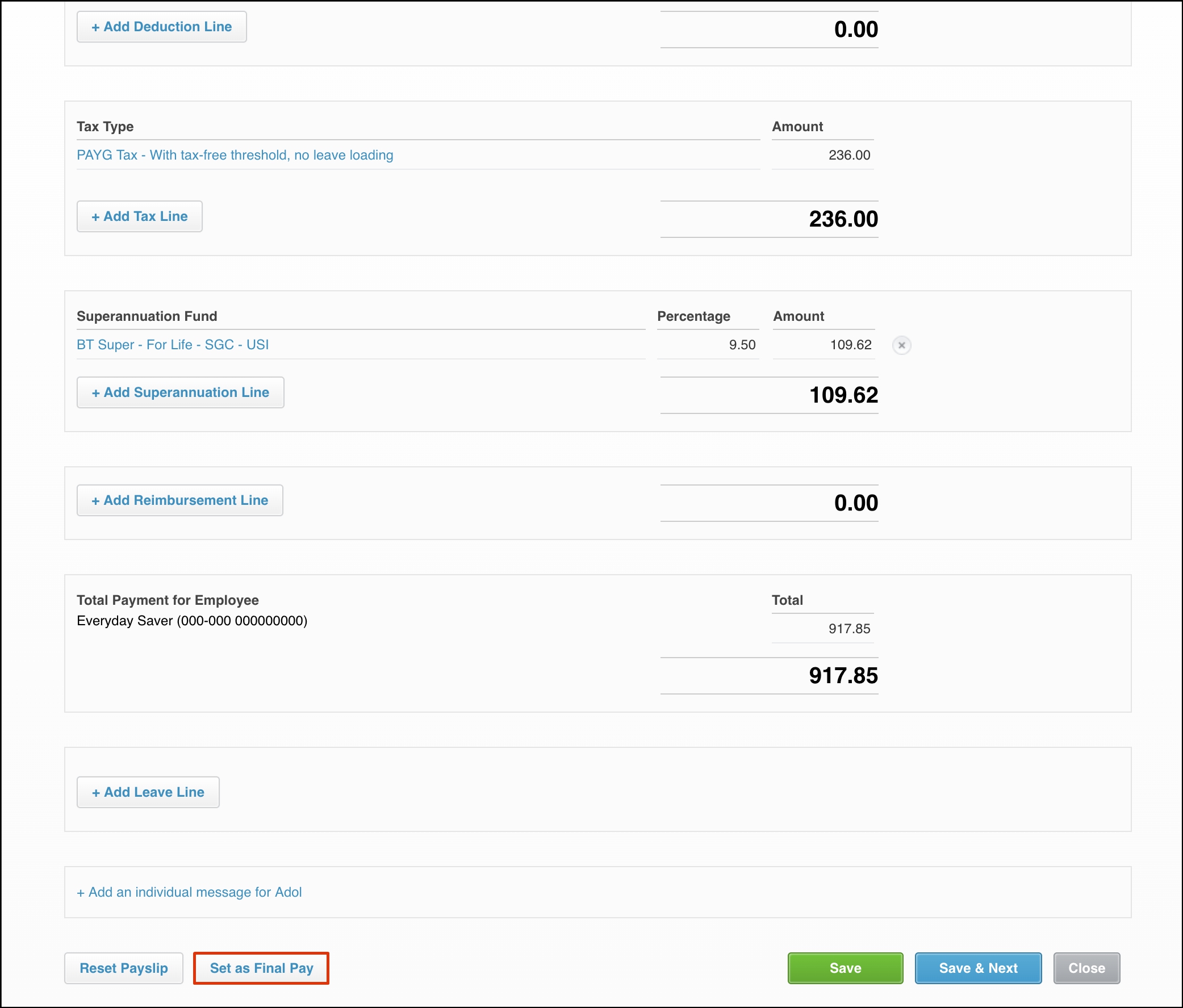Viewport: 1183px width, 1008px height.
Task: Open BT Super For Life fund link
Action: click(173, 345)
